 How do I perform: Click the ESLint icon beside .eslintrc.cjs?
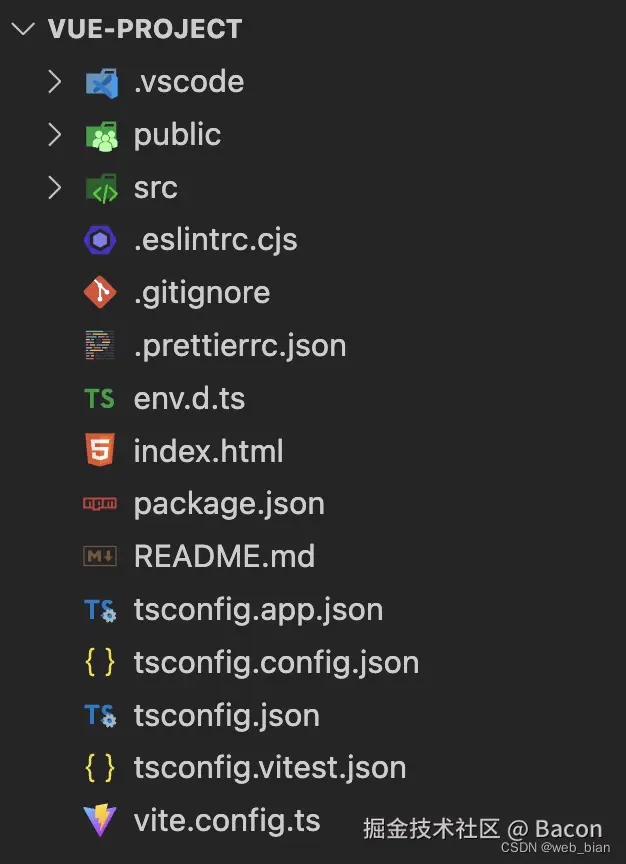pos(100,240)
